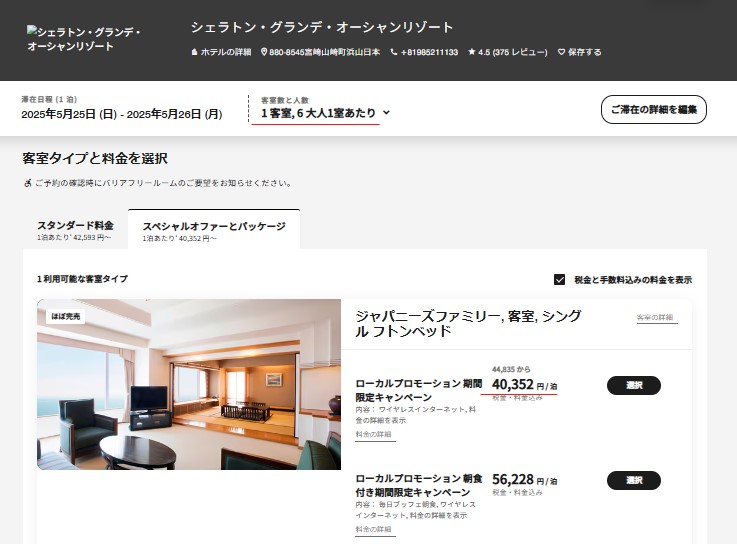737x544 pixels.
Task: Open the 4.5 (375 レビュー) reviews link
Action: 513,52
